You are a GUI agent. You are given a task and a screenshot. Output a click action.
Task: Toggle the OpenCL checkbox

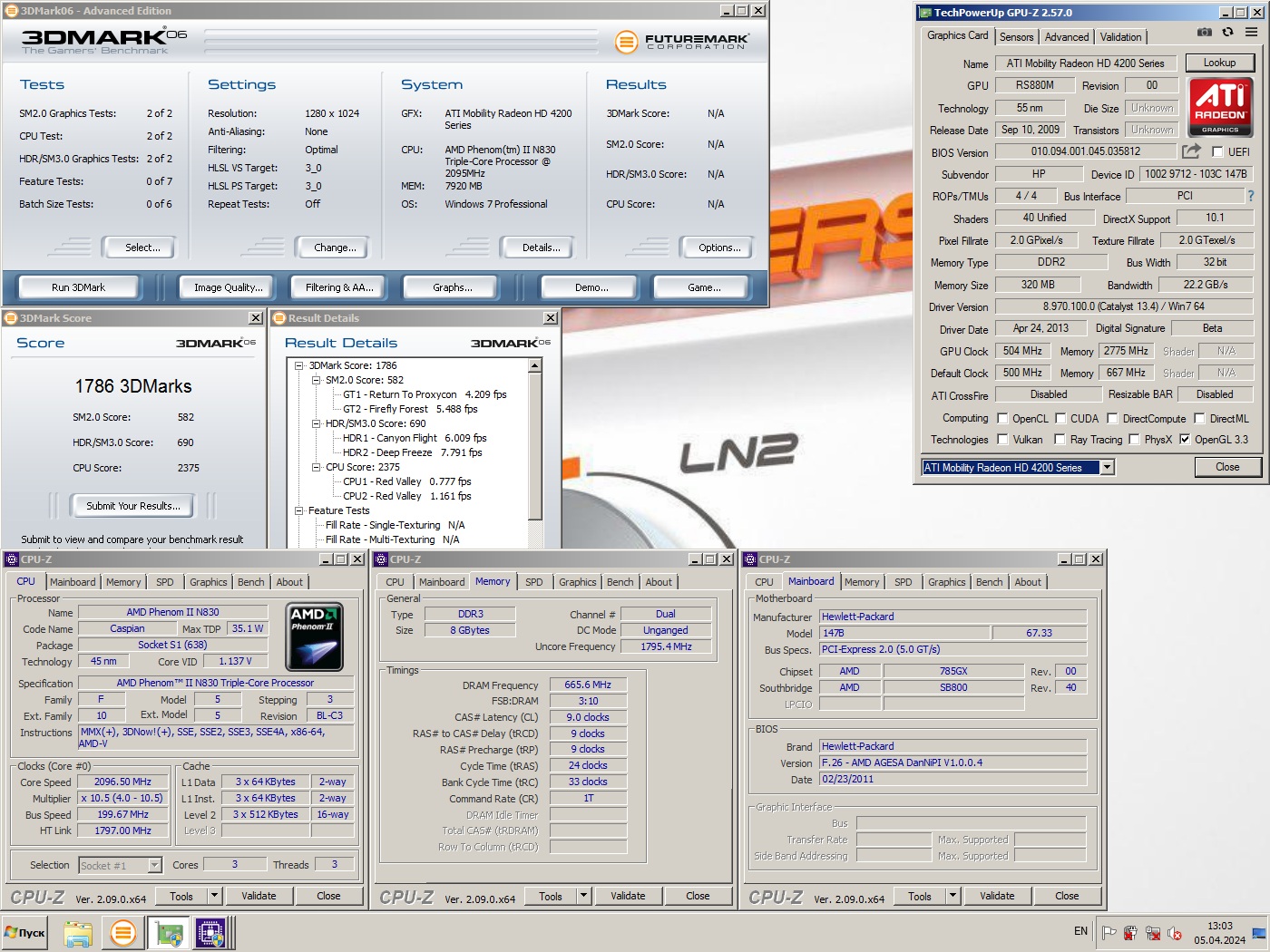[x=1002, y=419]
